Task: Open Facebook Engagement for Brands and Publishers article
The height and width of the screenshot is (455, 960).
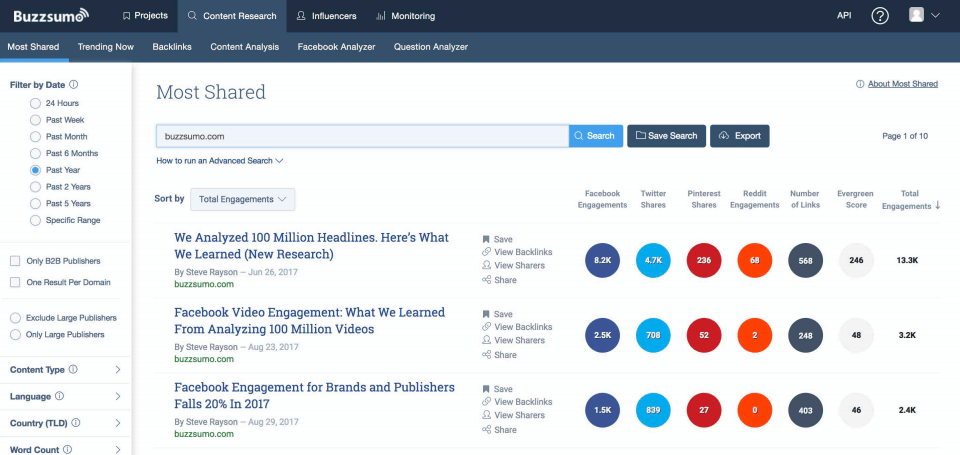Action: pos(314,396)
